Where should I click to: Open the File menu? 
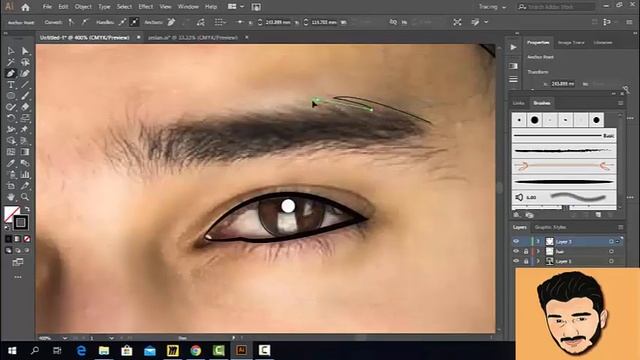pyautogui.click(x=47, y=7)
